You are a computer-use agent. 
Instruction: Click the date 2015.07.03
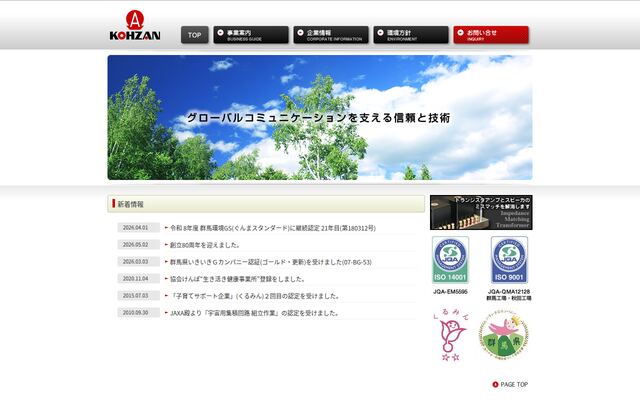pyautogui.click(x=136, y=296)
